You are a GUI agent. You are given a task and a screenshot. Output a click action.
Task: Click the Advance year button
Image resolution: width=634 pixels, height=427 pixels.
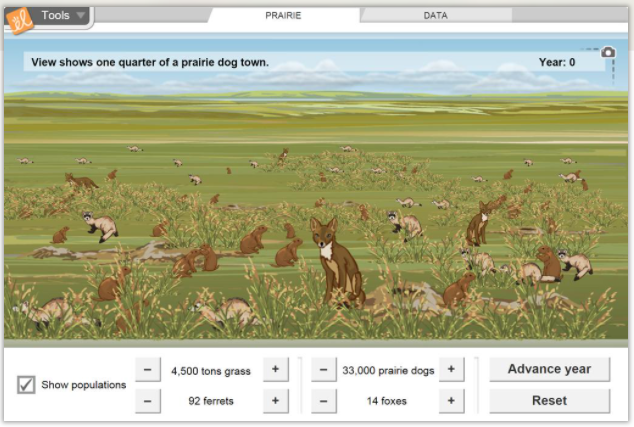pyautogui.click(x=549, y=369)
